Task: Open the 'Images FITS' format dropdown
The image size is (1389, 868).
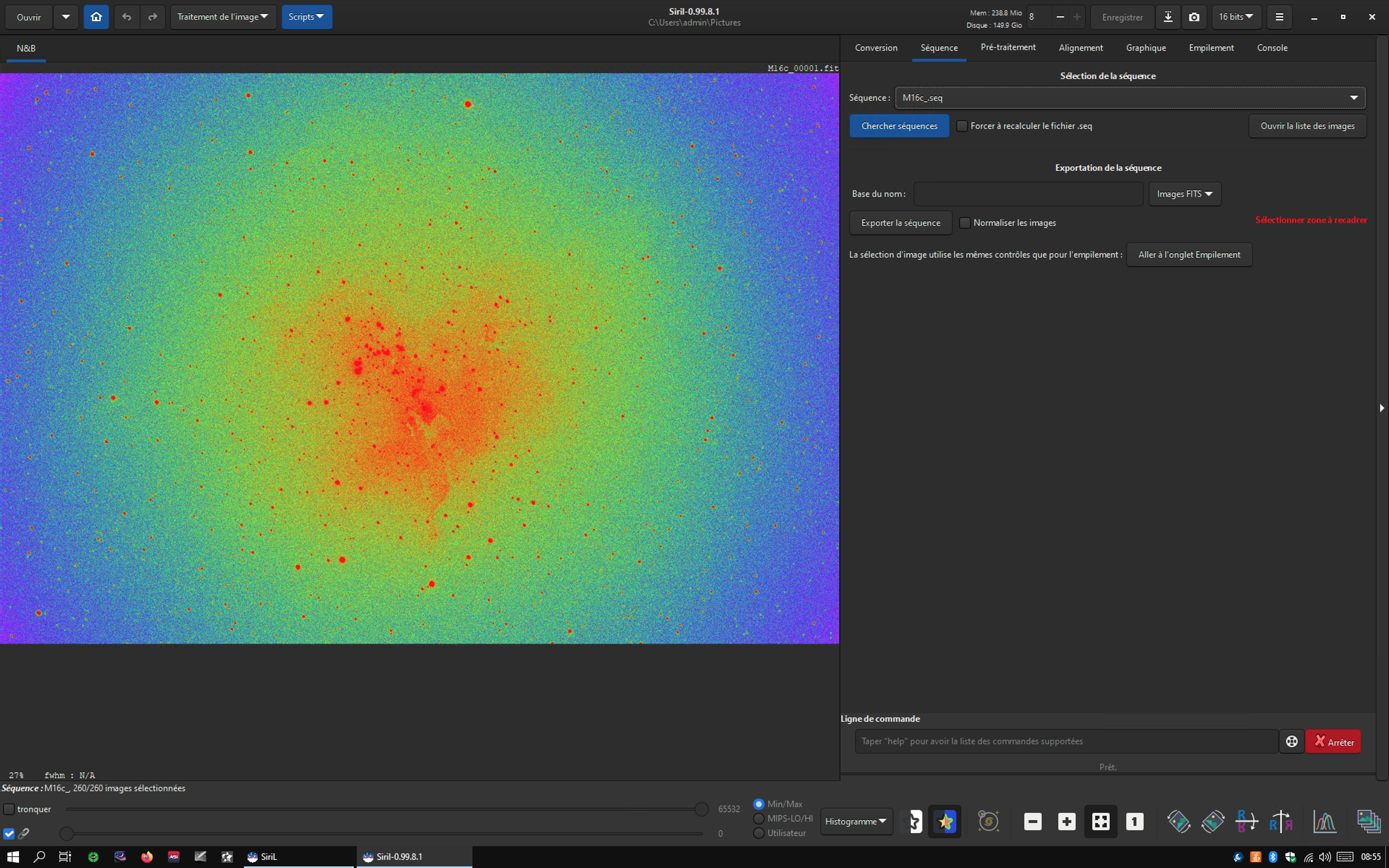Action: (x=1184, y=194)
